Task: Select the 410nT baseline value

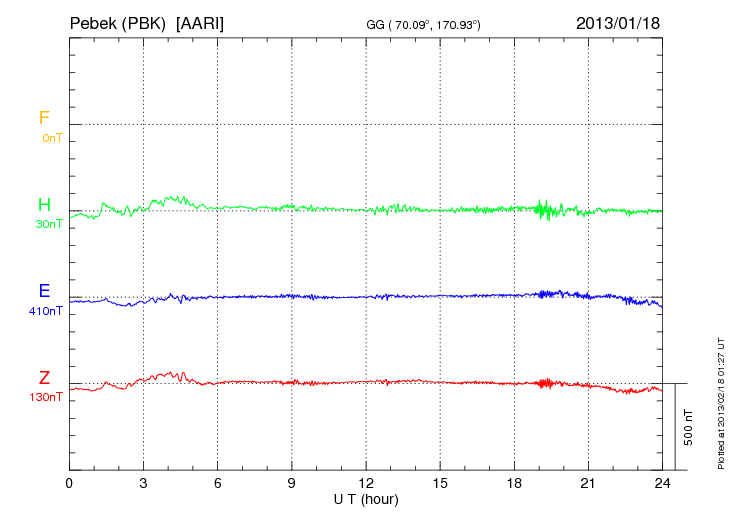Action: (46, 311)
